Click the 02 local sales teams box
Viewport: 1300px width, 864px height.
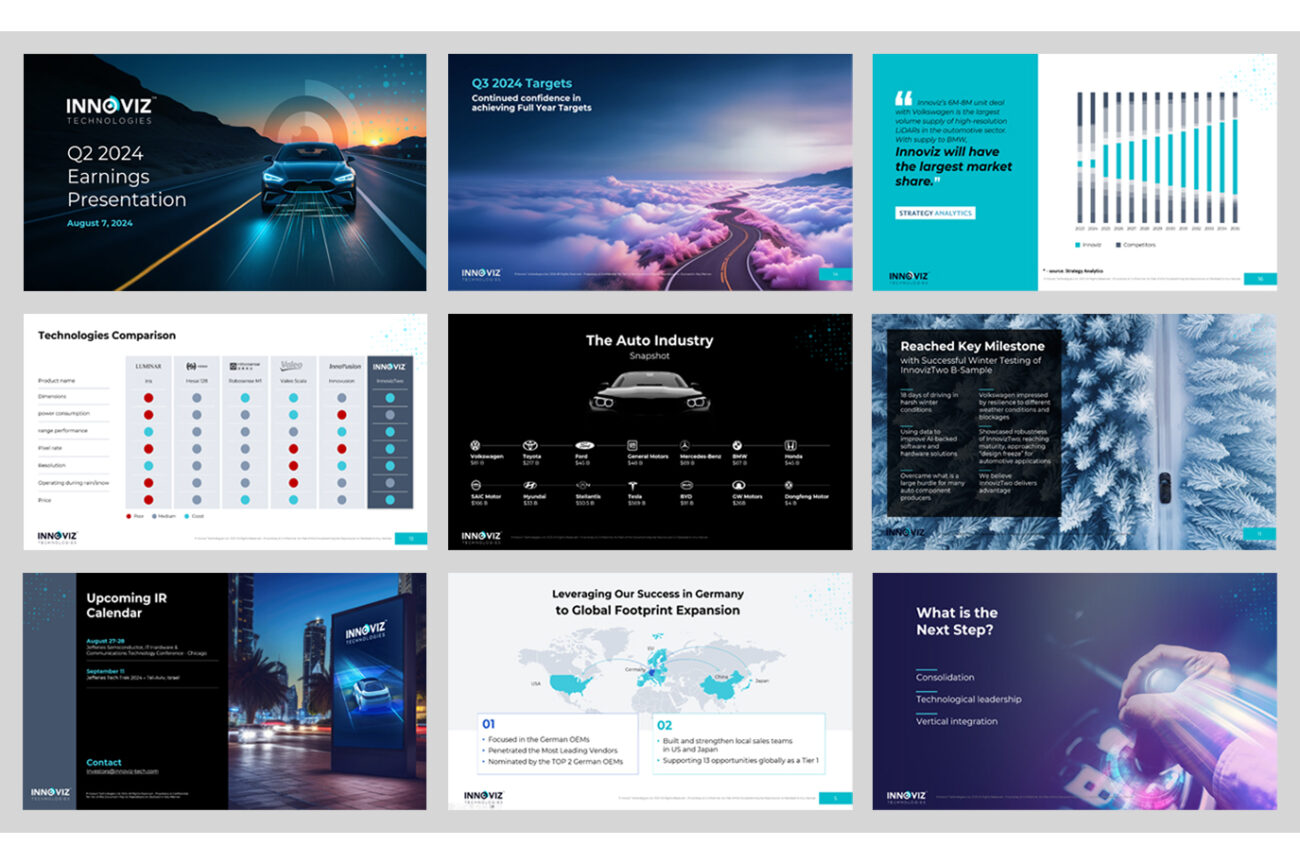pos(738,744)
